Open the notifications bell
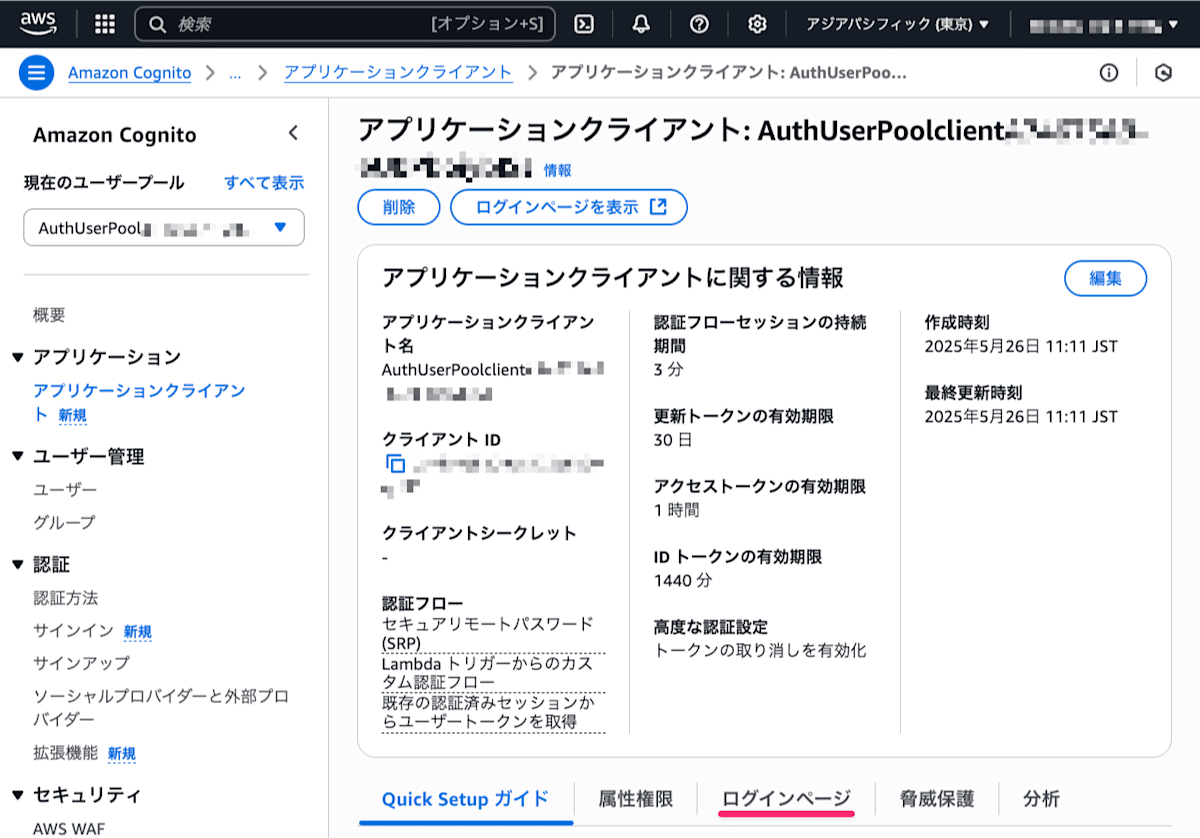Image resolution: width=1200 pixels, height=838 pixels. coord(642,24)
